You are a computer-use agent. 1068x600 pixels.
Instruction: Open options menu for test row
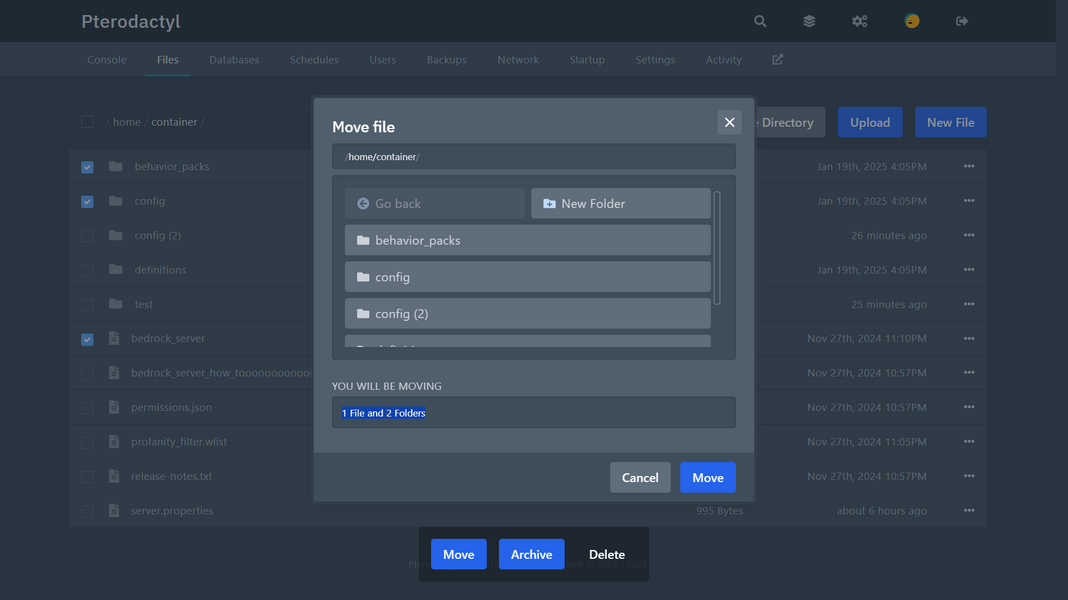(x=969, y=304)
